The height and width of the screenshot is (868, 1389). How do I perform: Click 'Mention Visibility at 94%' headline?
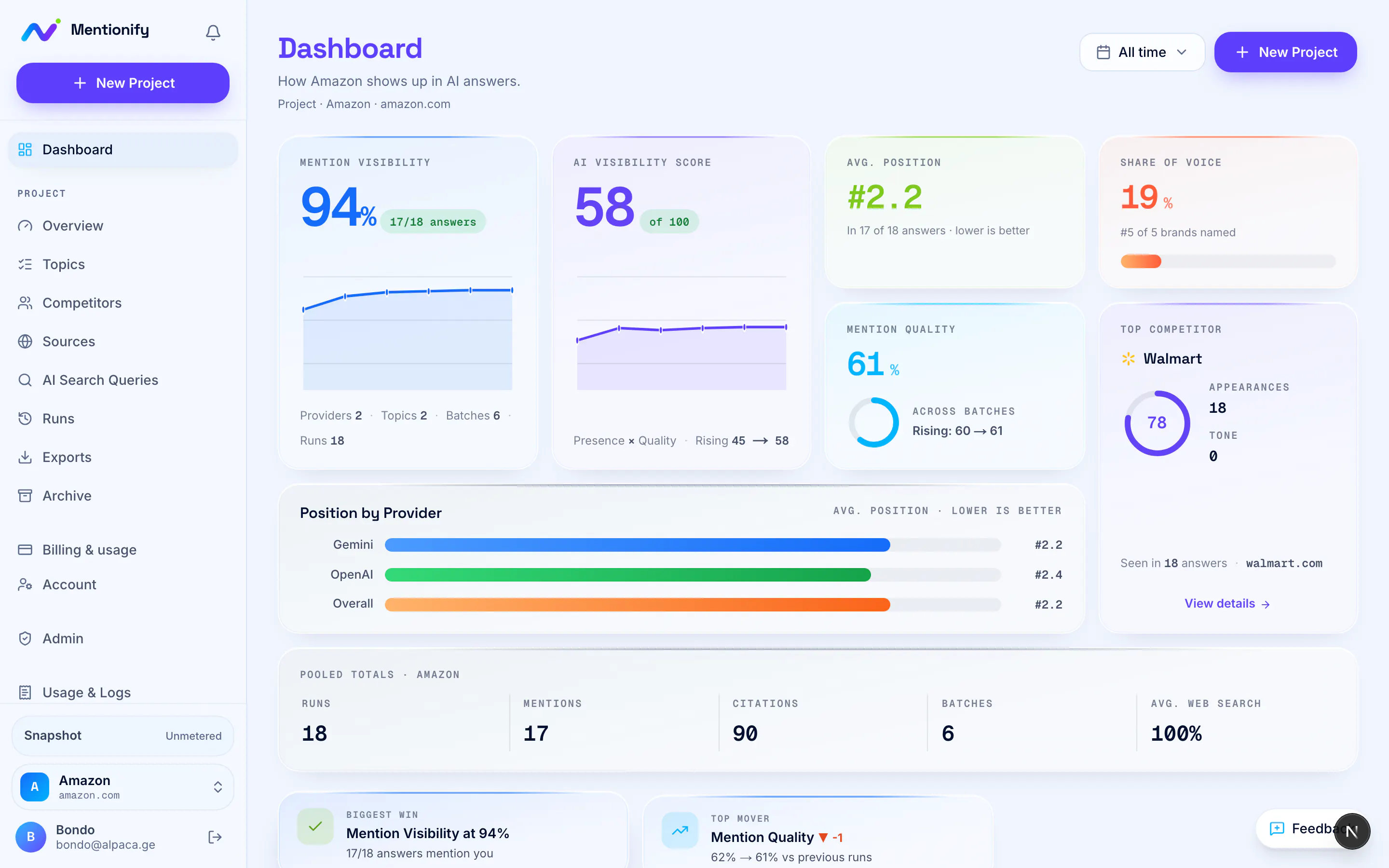[428, 833]
